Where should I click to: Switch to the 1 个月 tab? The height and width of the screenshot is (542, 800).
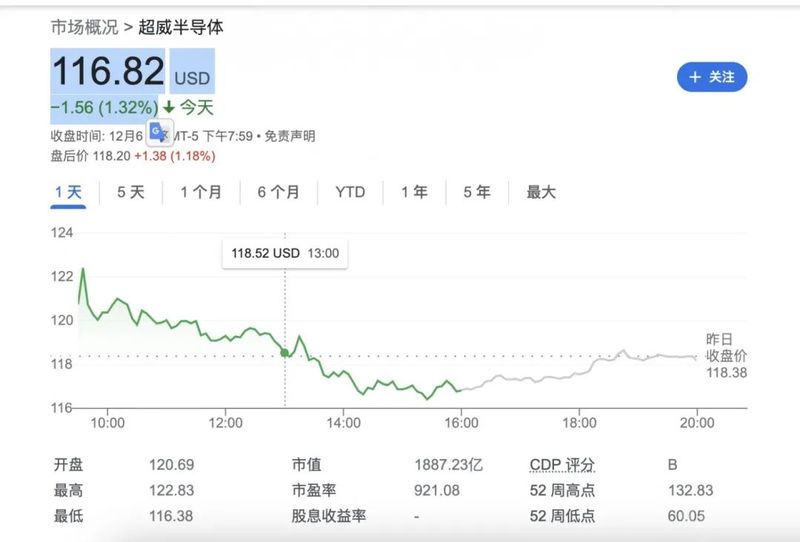(x=201, y=192)
